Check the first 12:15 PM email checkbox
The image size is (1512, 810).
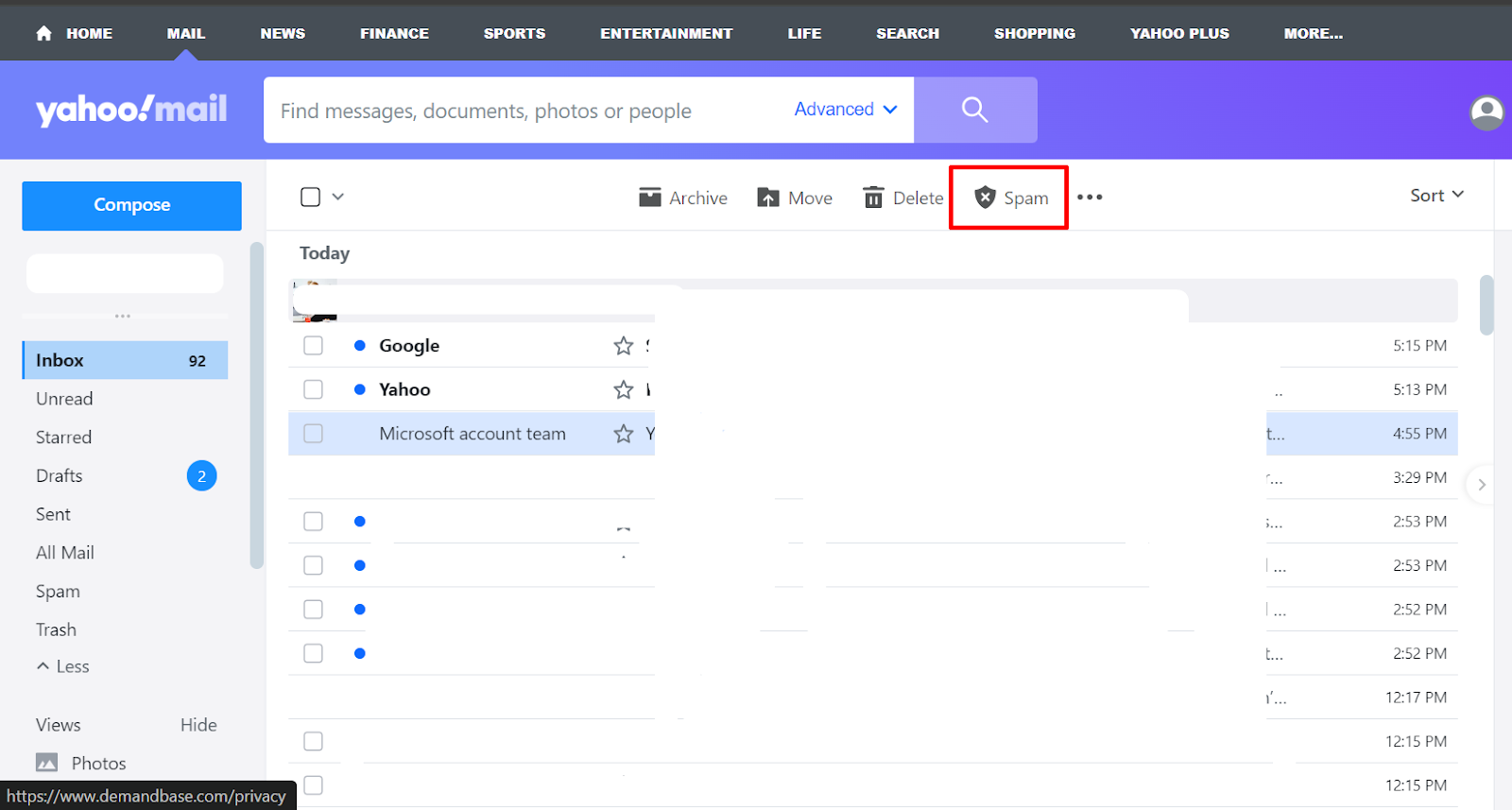click(x=313, y=741)
